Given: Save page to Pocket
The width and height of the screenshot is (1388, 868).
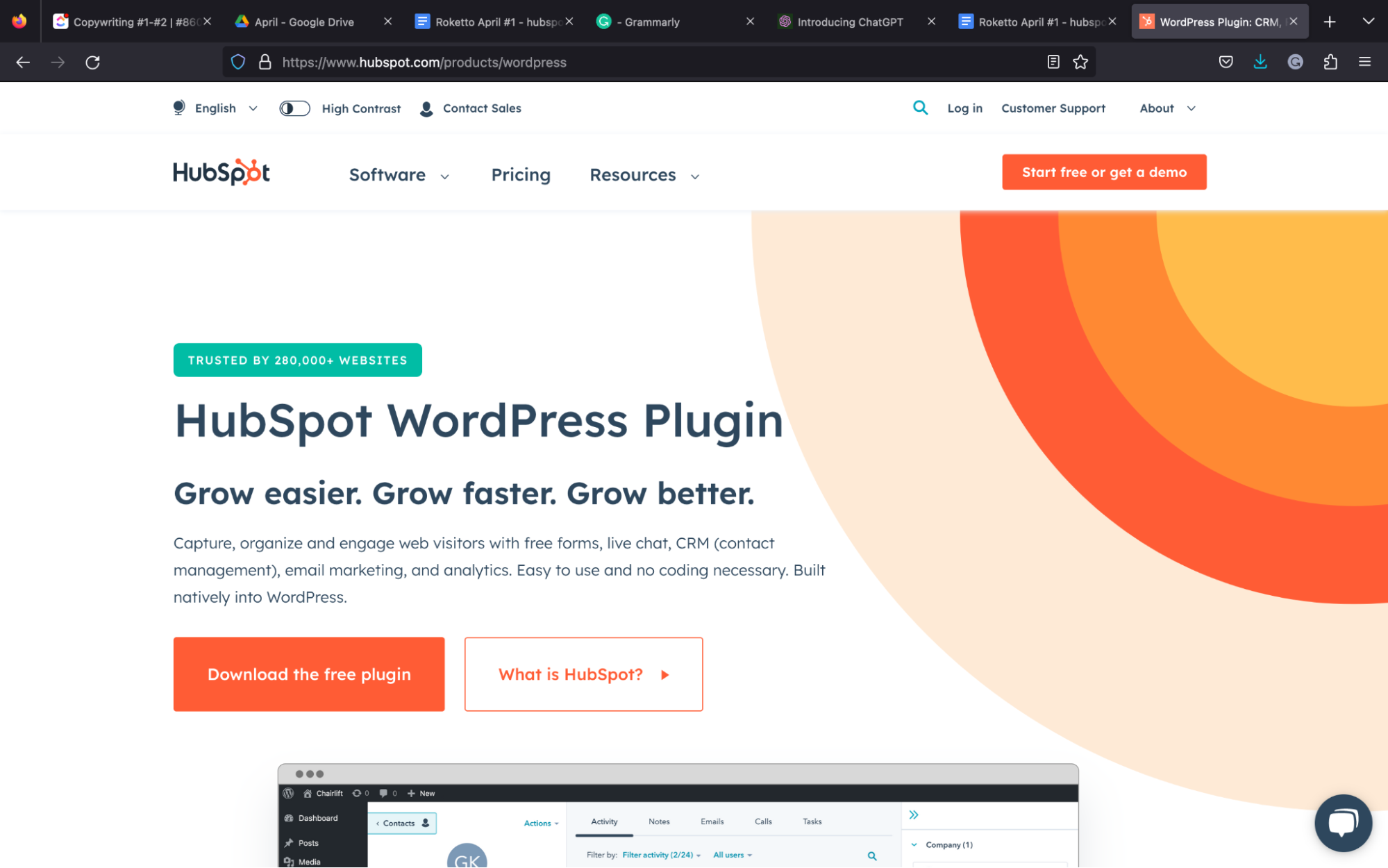Looking at the screenshot, I should [1226, 62].
